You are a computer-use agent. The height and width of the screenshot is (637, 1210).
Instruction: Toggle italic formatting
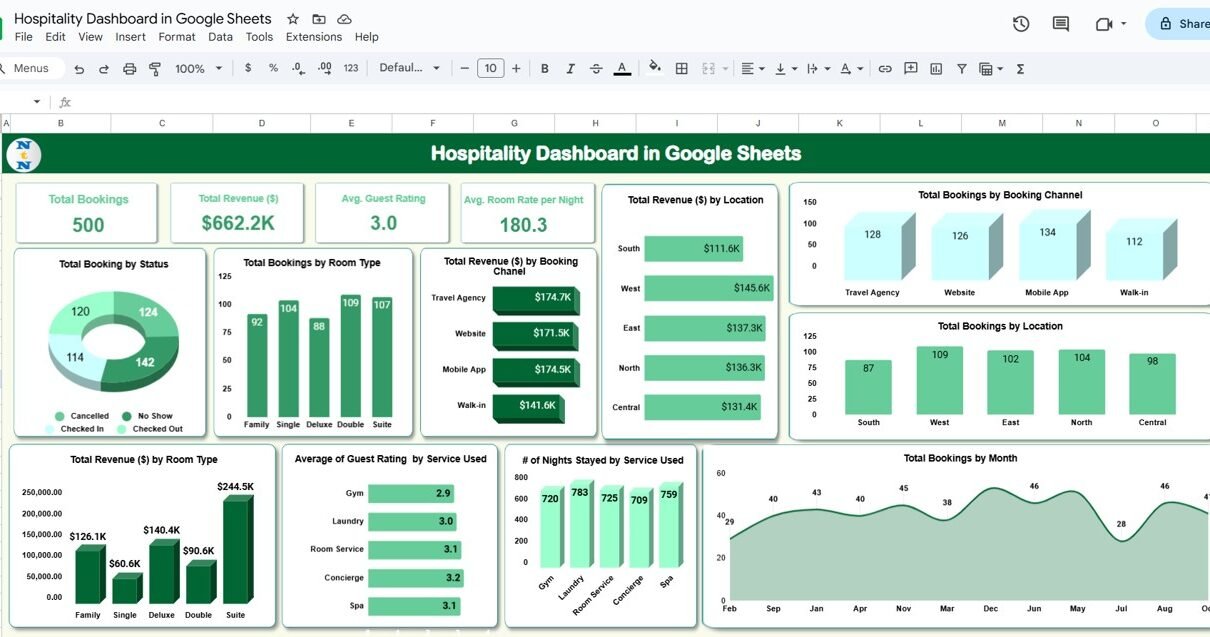click(x=571, y=69)
